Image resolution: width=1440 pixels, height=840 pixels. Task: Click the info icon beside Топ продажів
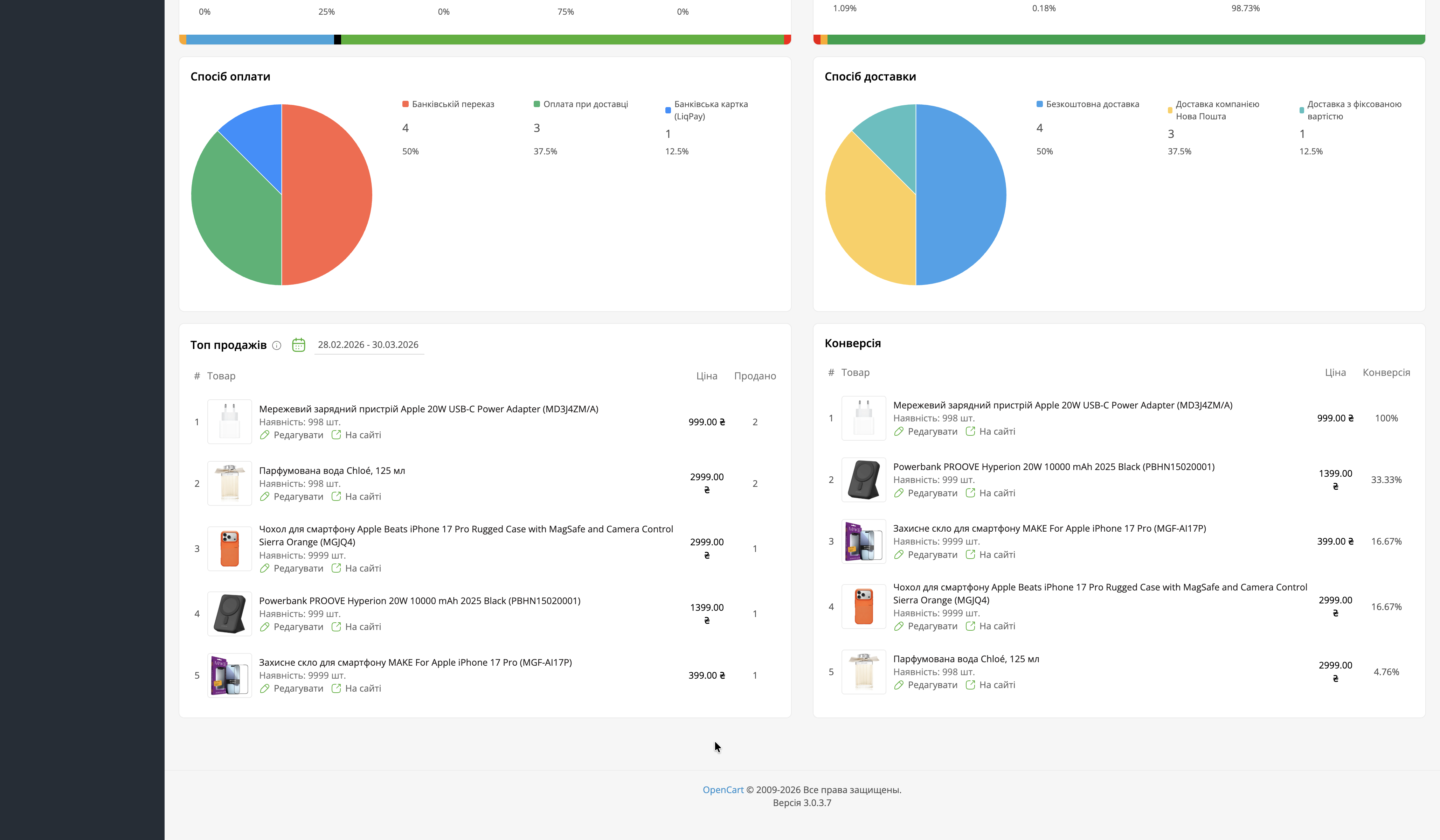coord(277,345)
